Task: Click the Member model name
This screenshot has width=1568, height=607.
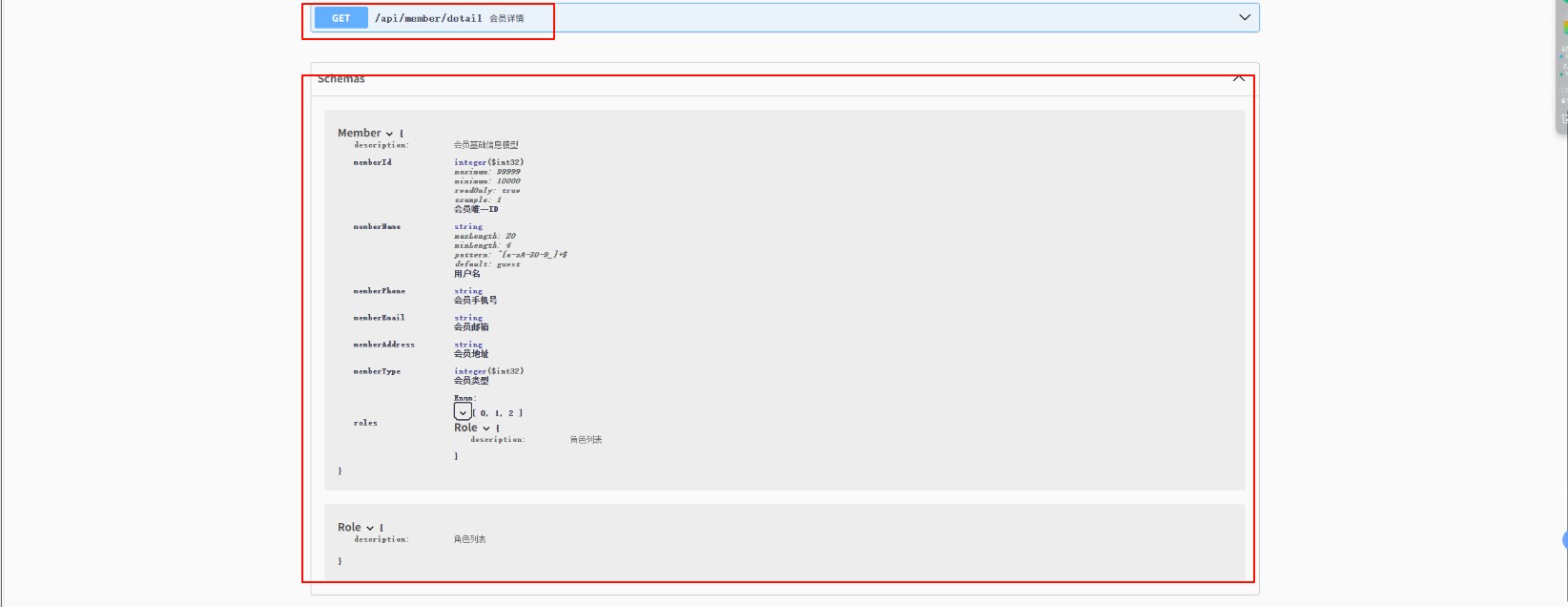Action: 359,133
